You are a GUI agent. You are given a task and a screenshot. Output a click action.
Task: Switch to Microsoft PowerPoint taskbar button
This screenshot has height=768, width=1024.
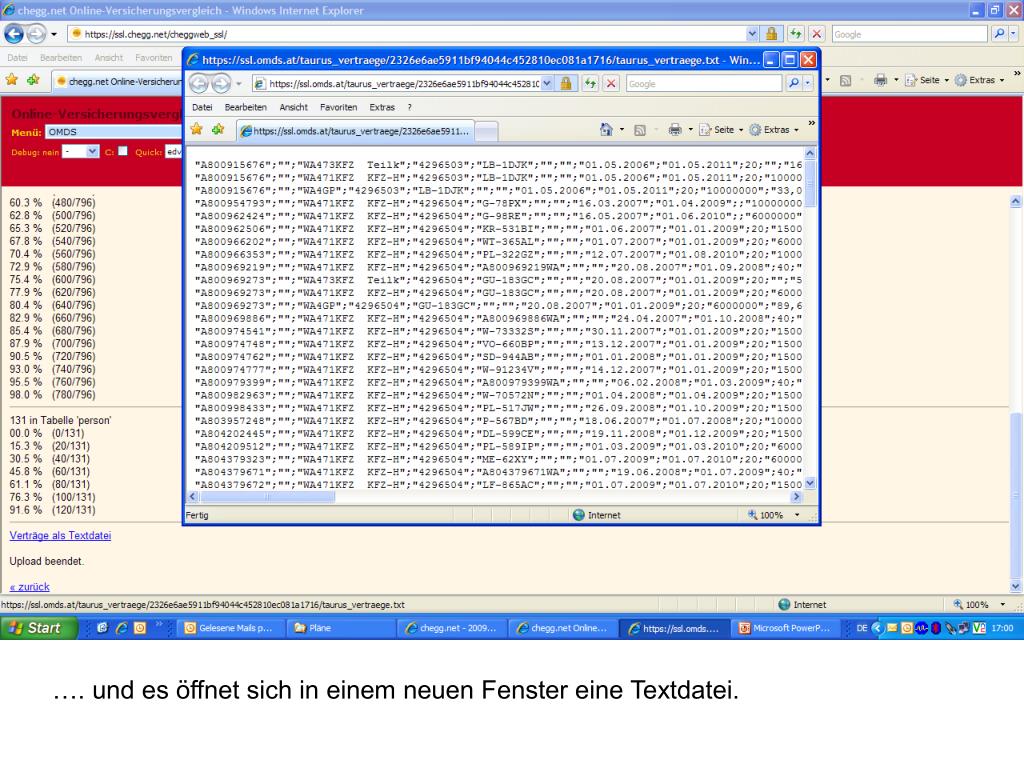pyautogui.click(x=784, y=628)
